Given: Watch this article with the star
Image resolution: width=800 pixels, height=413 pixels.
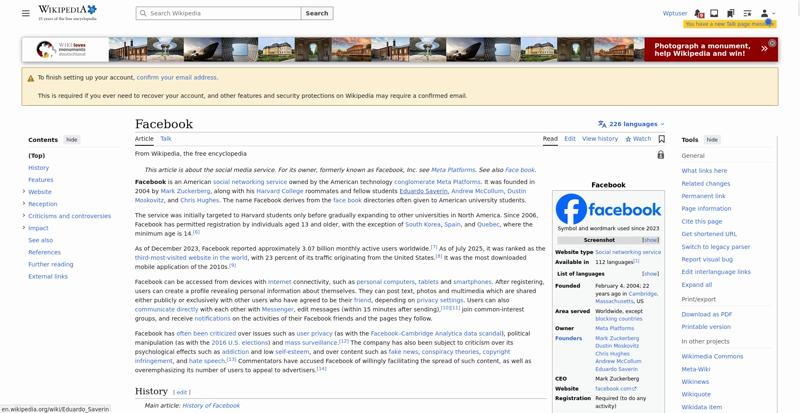Looking at the screenshot, I should tap(638, 139).
